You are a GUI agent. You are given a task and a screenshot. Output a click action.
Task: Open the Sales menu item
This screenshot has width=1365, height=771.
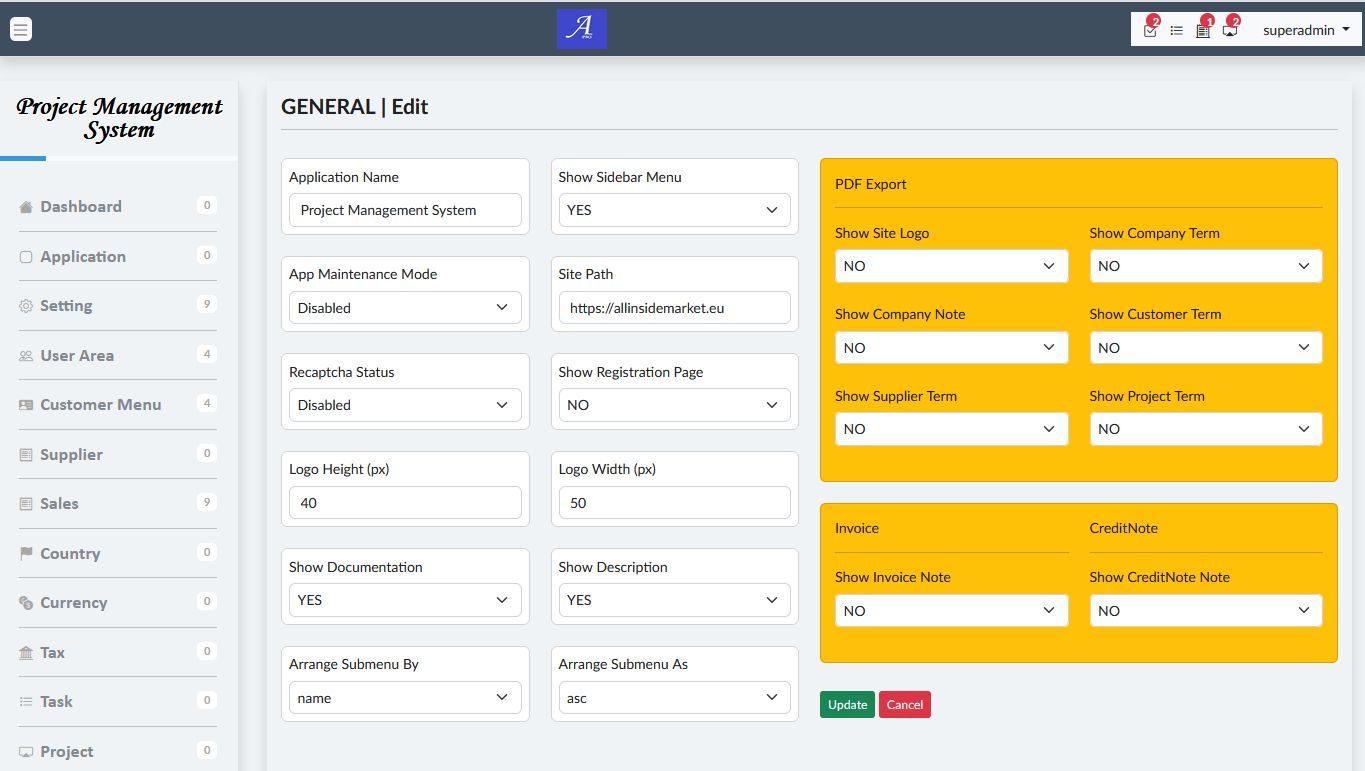pos(118,504)
